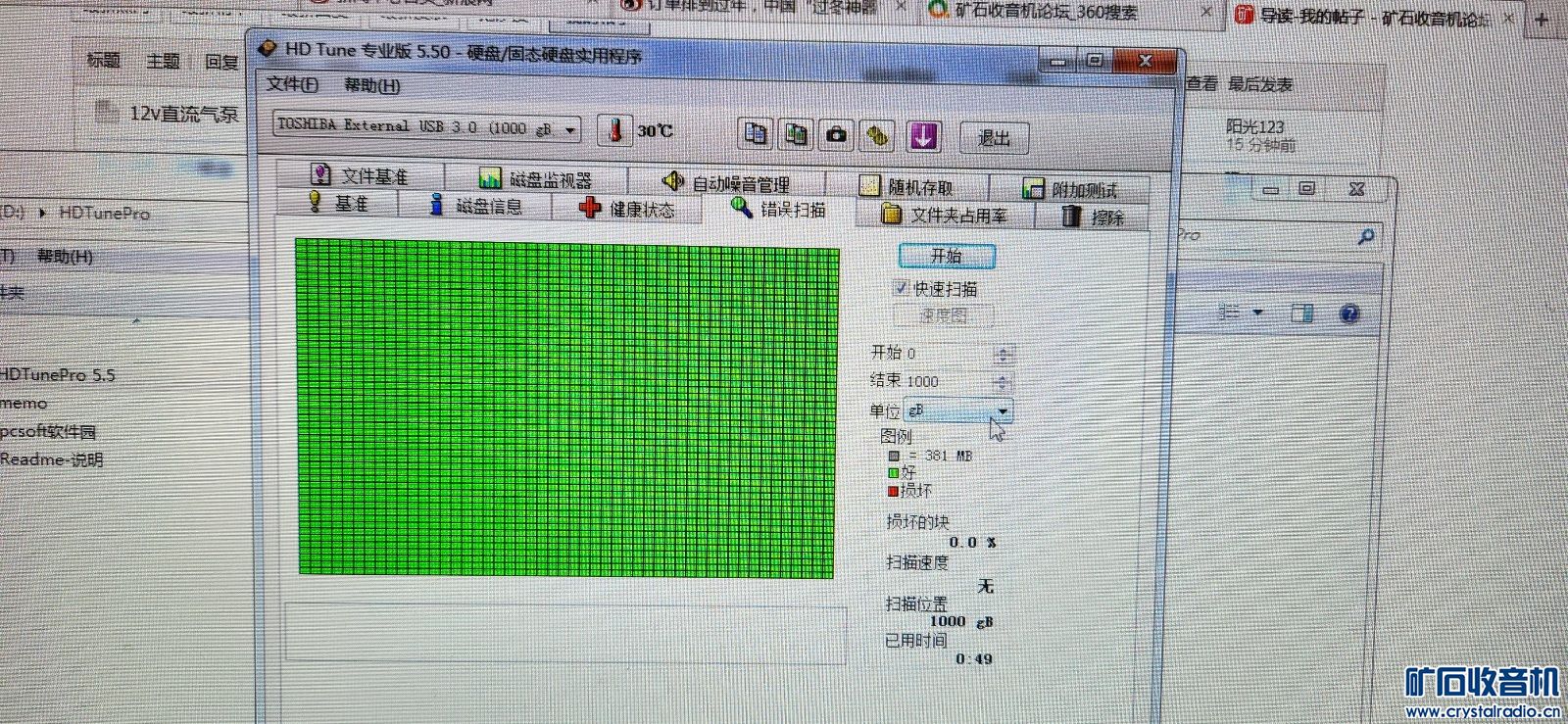
Task: Open the options tool icon in toolbar
Action: click(x=877, y=136)
